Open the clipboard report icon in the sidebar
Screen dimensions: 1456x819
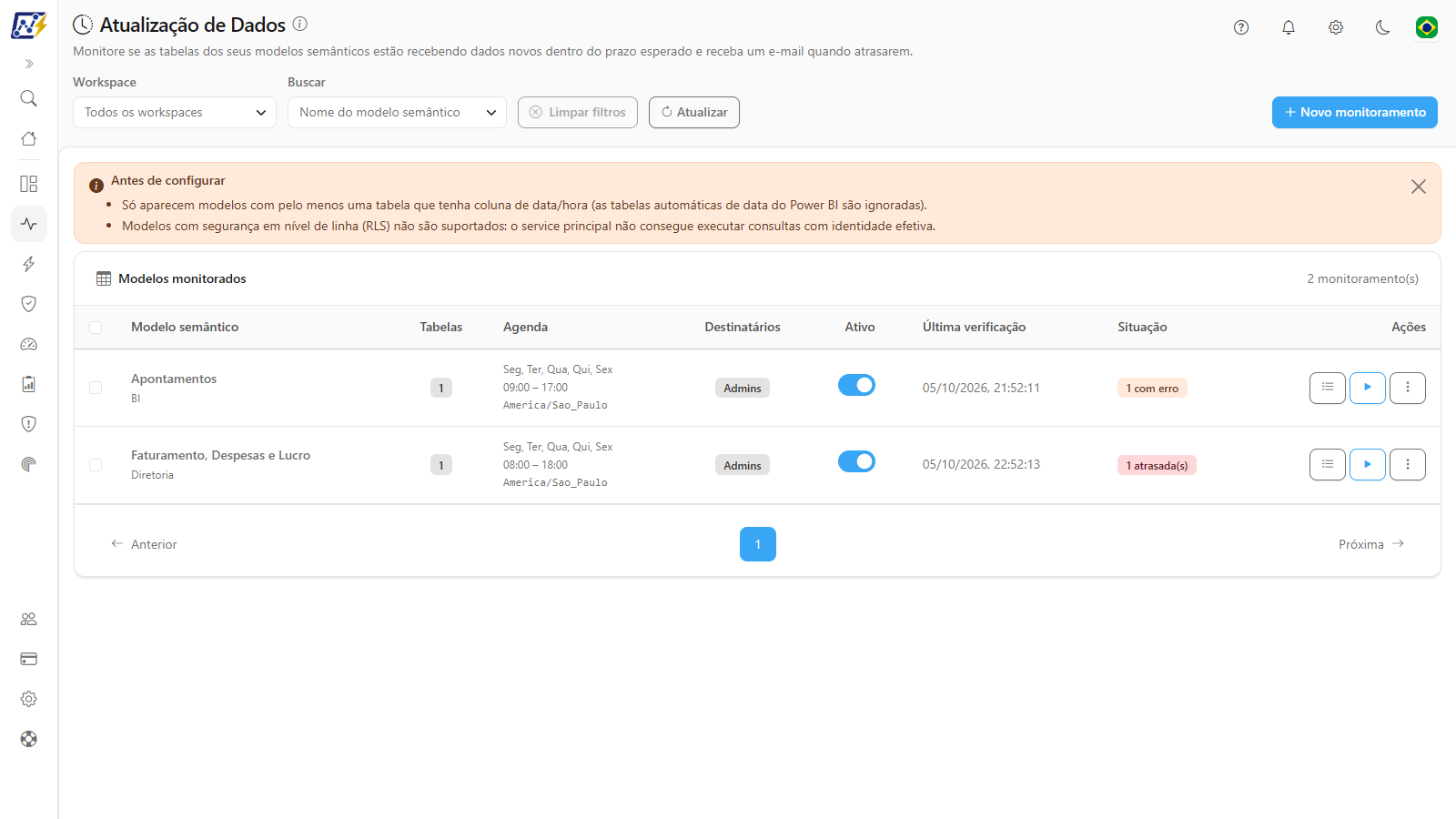pyautogui.click(x=29, y=384)
